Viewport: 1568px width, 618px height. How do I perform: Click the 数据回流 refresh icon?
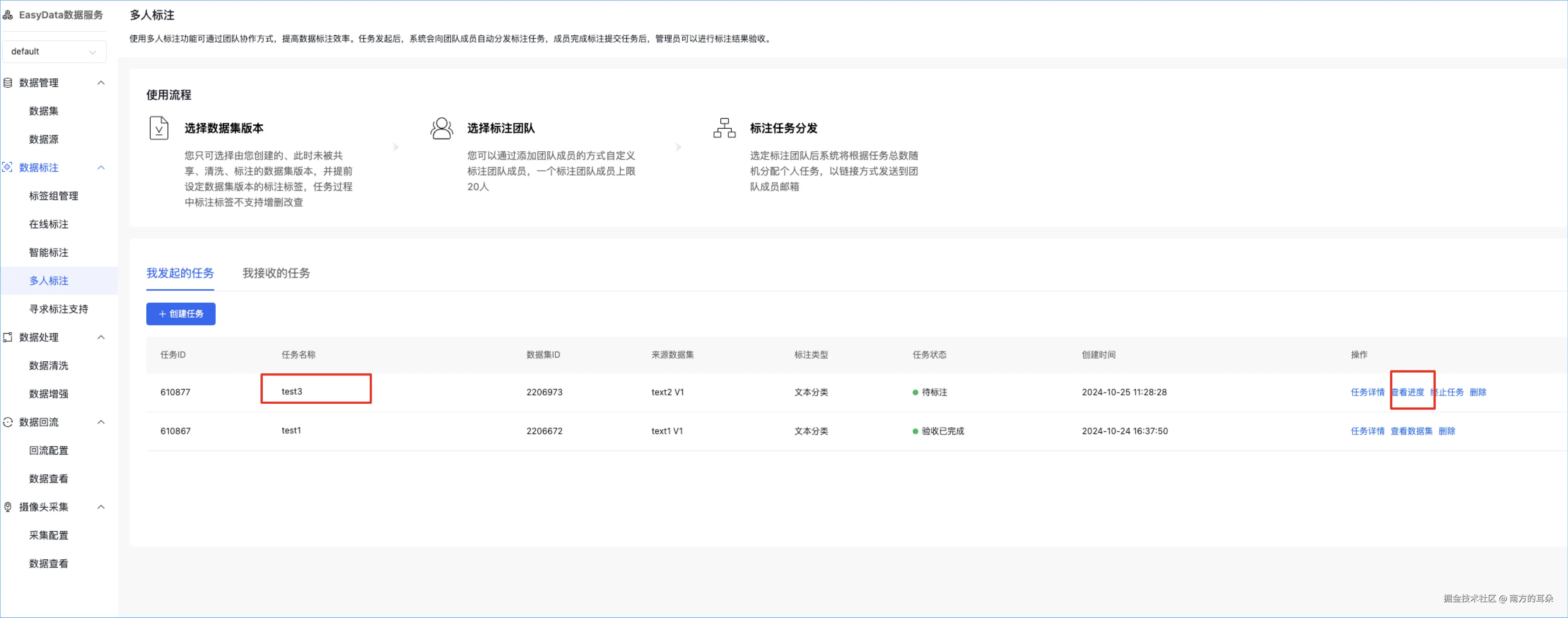coord(8,422)
